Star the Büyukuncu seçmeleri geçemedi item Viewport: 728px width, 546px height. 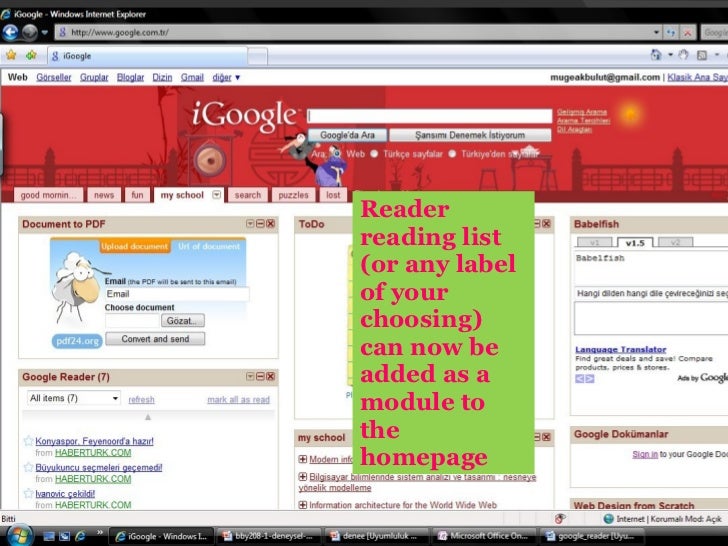click(29, 467)
